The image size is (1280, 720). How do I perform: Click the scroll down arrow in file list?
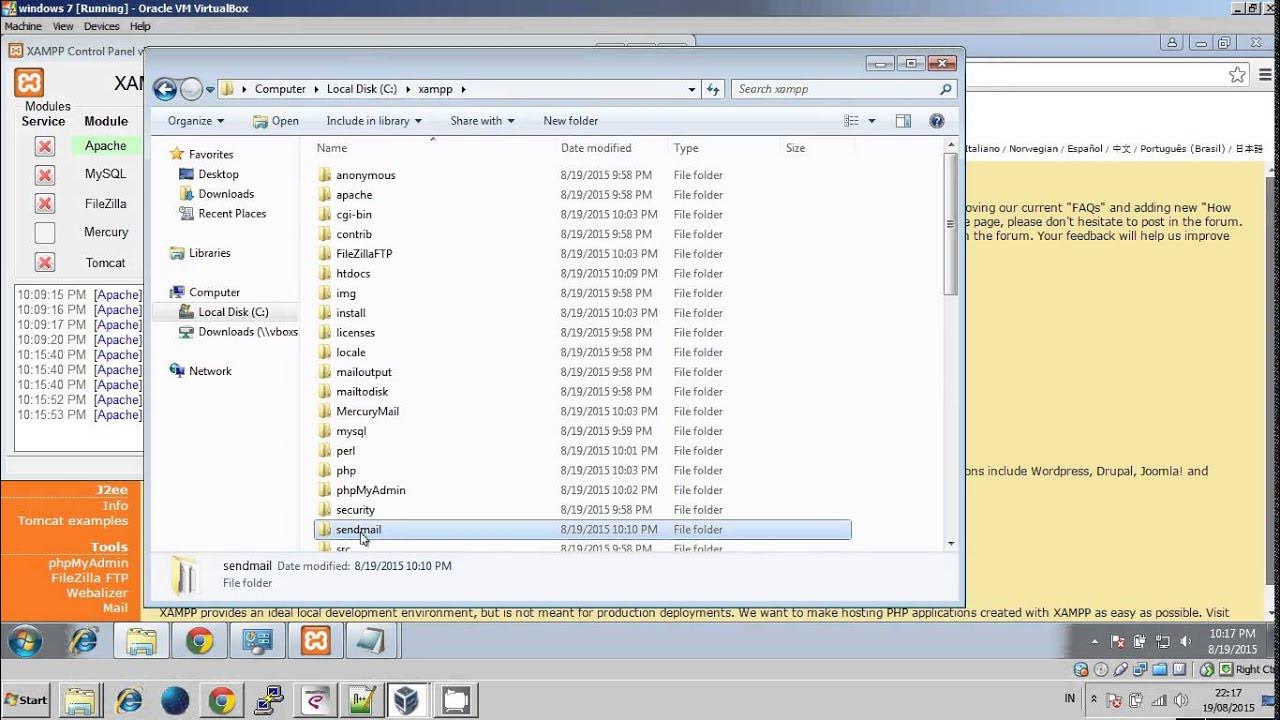click(x=950, y=544)
